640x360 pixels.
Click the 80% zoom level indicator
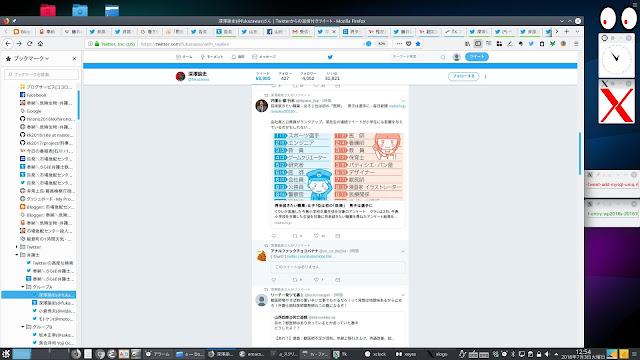click(381, 44)
